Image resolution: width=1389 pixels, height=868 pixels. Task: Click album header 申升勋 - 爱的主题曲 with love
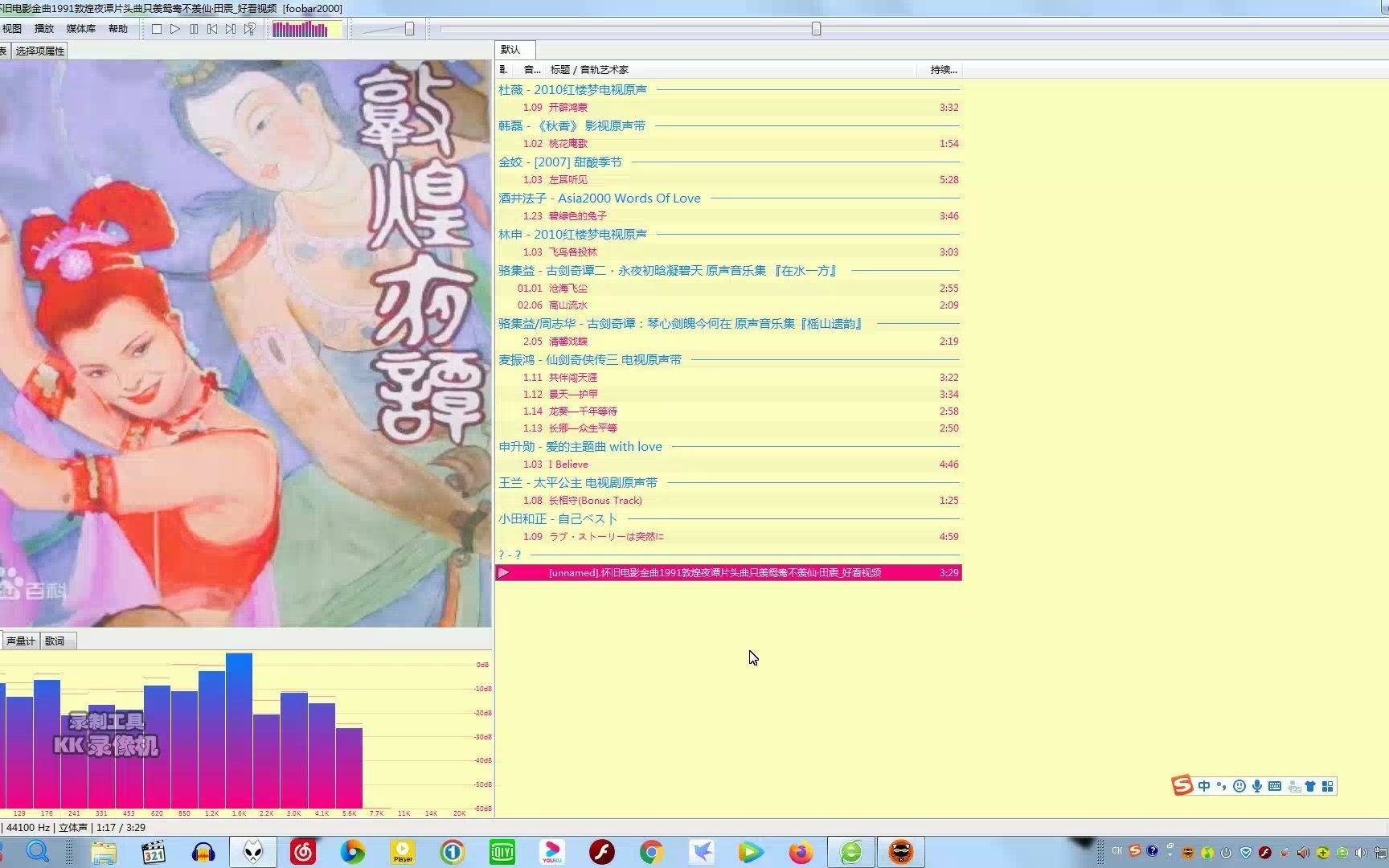tap(580, 447)
